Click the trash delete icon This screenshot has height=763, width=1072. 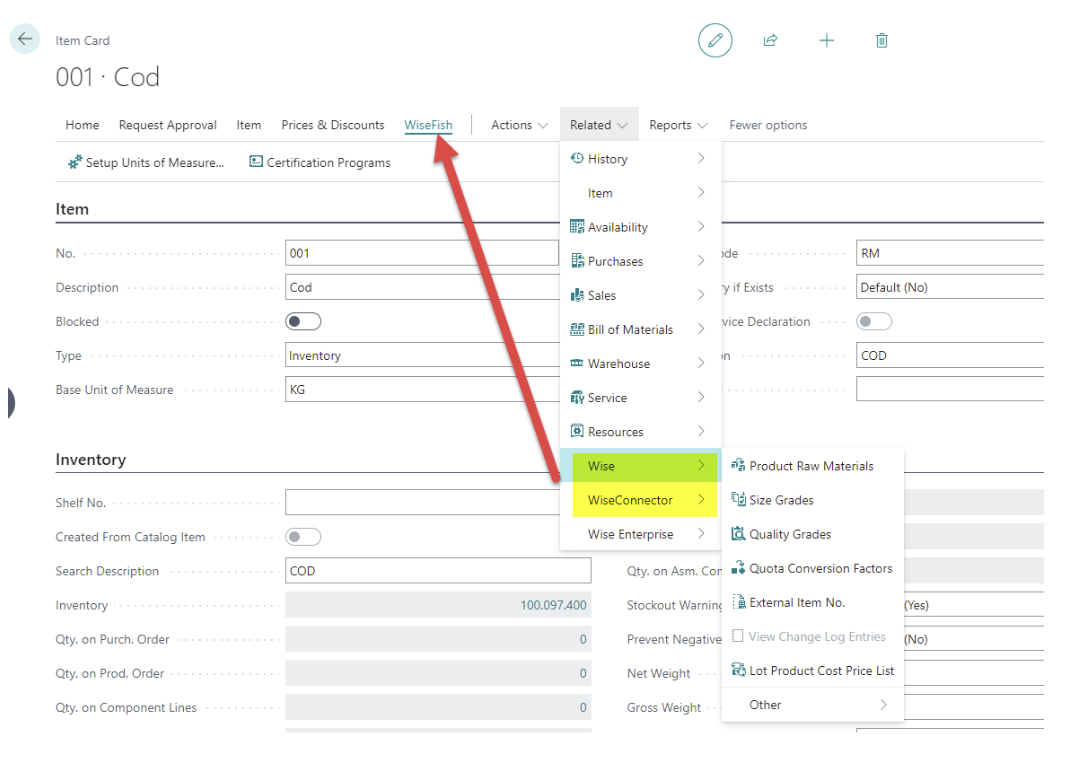coord(881,41)
